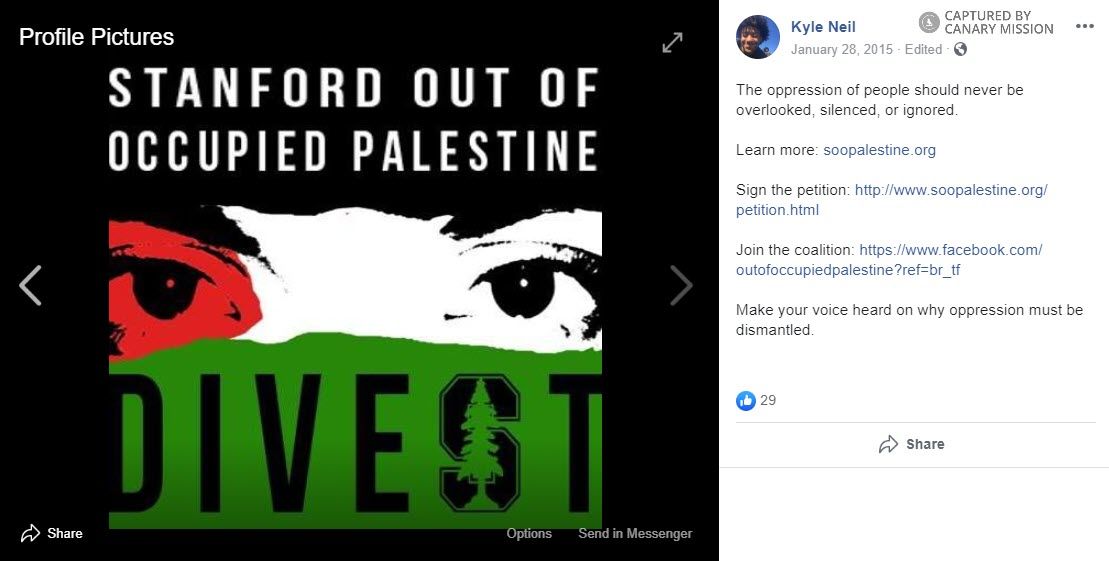
Task: Open the Options menu below the photo
Action: (529, 533)
